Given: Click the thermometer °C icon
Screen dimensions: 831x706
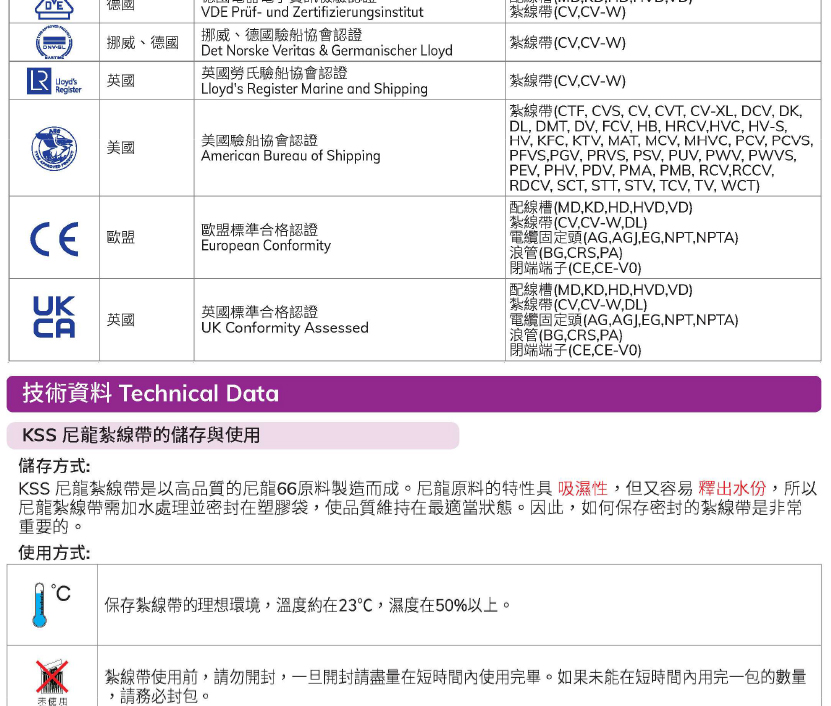Looking at the screenshot, I should point(52,605).
